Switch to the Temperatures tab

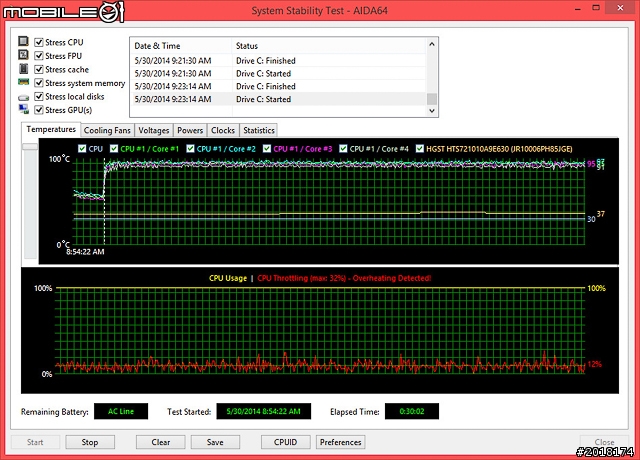coord(51,129)
